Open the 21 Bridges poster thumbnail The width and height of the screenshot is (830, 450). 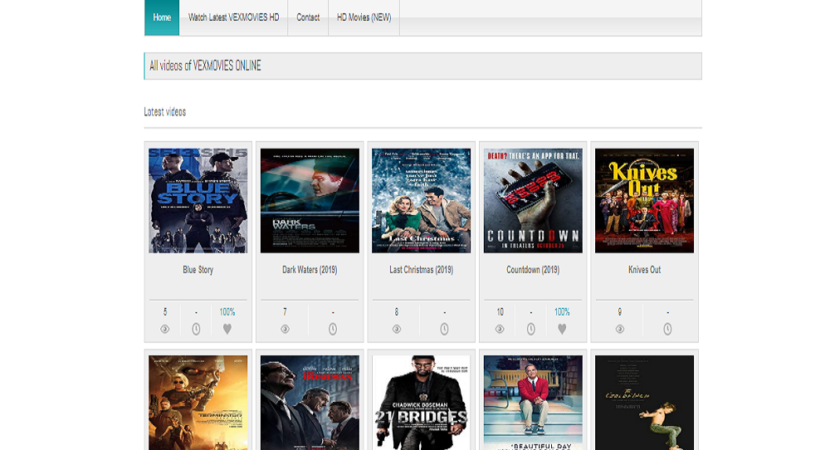pos(421,403)
